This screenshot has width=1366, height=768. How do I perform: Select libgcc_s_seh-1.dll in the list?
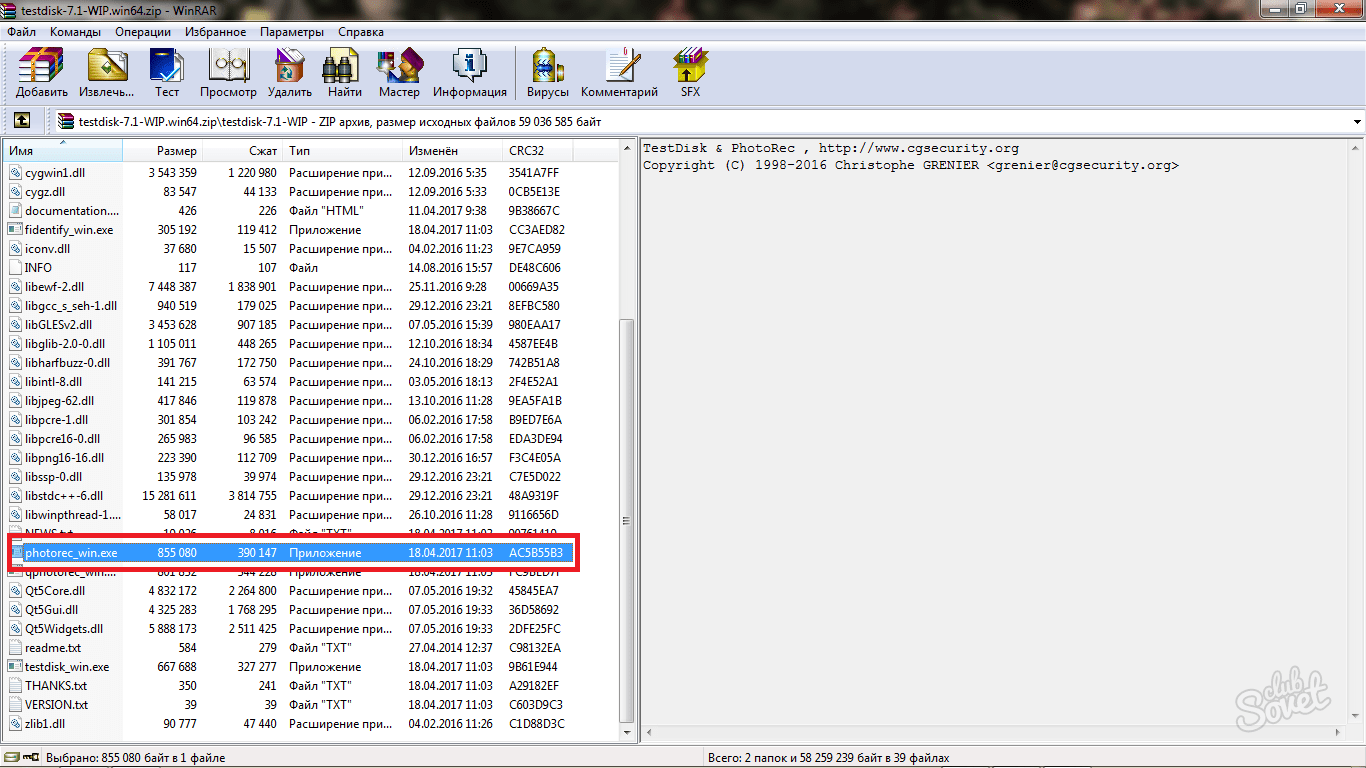coord(71,305)
